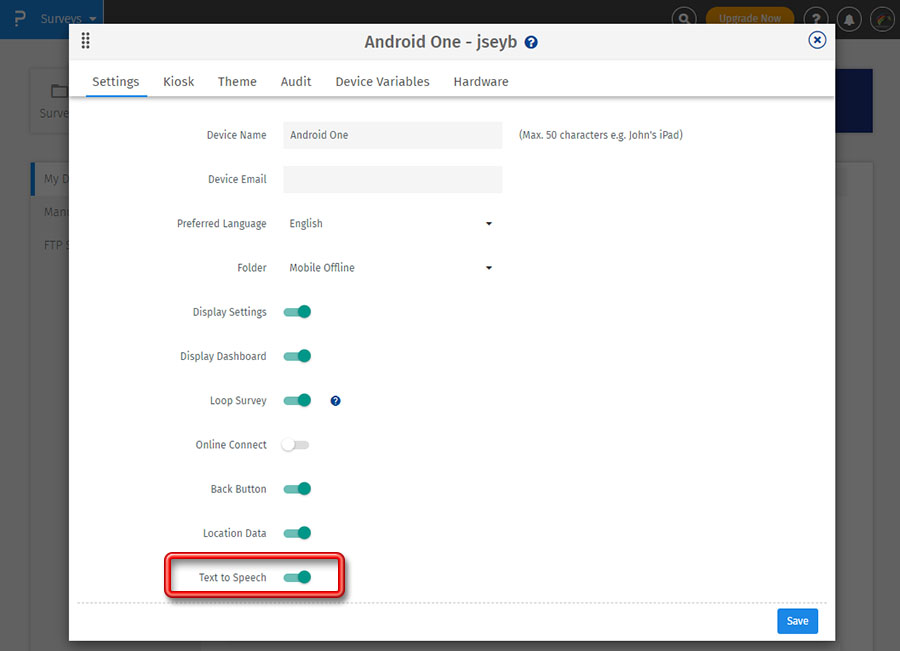The height and width of the screenshot is (651, 900).
Task: Open the notifications bell icon
Action: click(x=849, y=19)
